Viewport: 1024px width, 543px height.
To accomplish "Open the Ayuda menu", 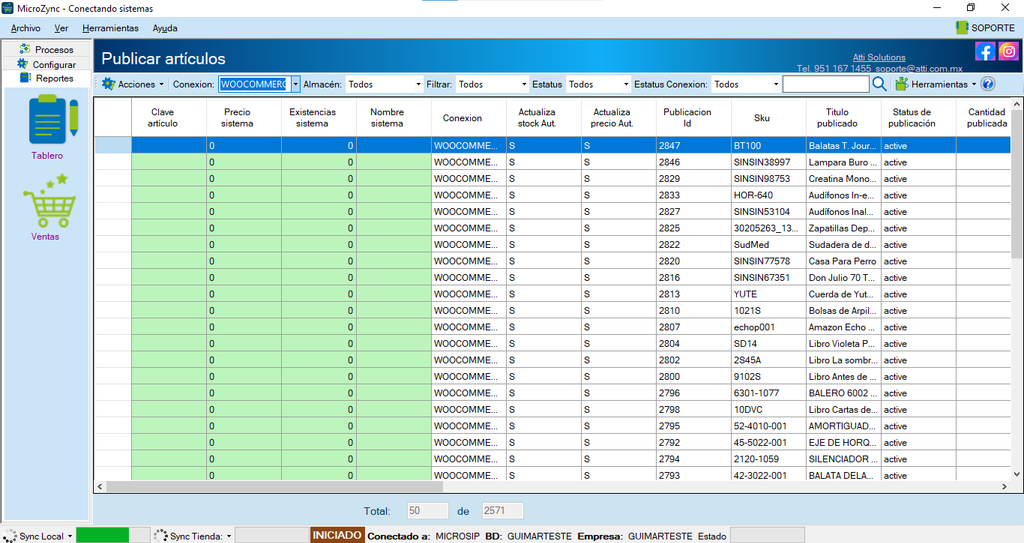I will coord(165,28).
